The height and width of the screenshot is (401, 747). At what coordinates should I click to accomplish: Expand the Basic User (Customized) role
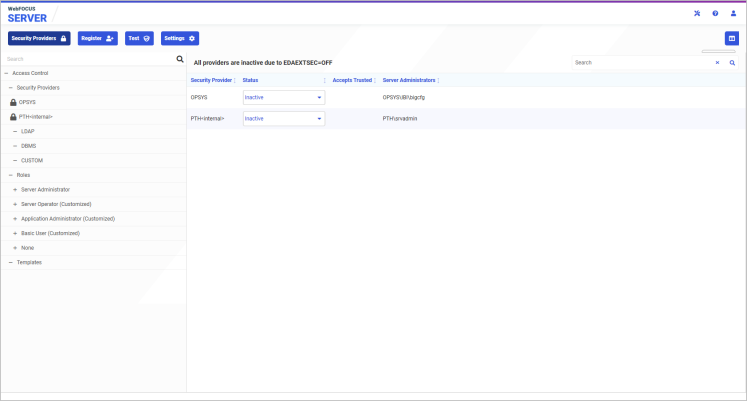coord(15,233)
